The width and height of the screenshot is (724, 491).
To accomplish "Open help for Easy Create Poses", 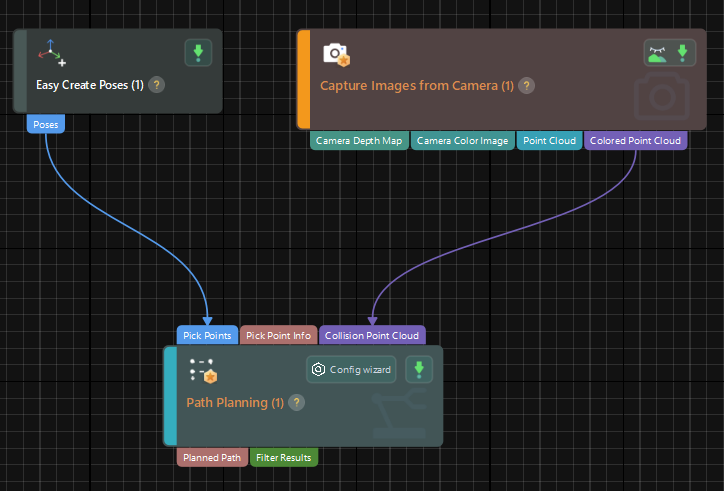I will click(x=157, y=85).
